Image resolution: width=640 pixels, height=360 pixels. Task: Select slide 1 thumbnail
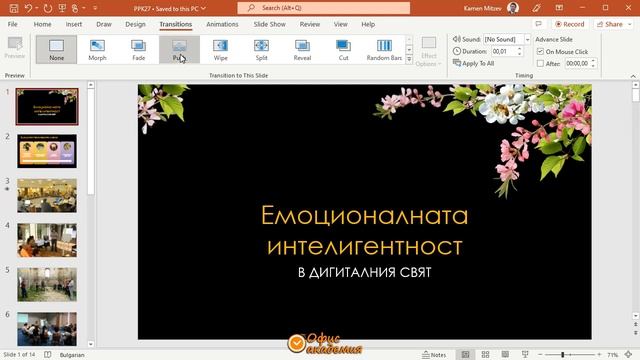[x=47, y=107]
